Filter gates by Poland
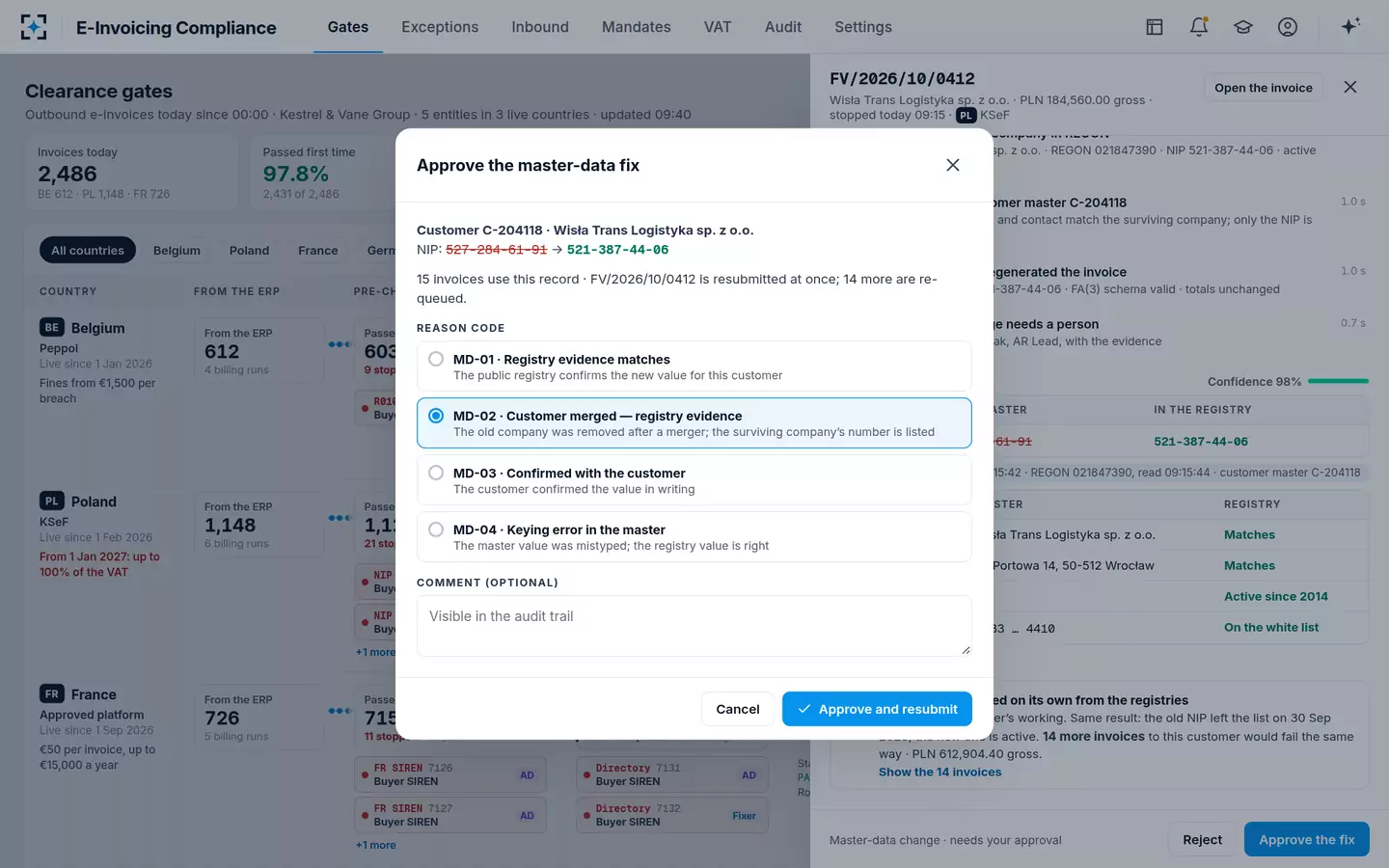 [249, 251]
